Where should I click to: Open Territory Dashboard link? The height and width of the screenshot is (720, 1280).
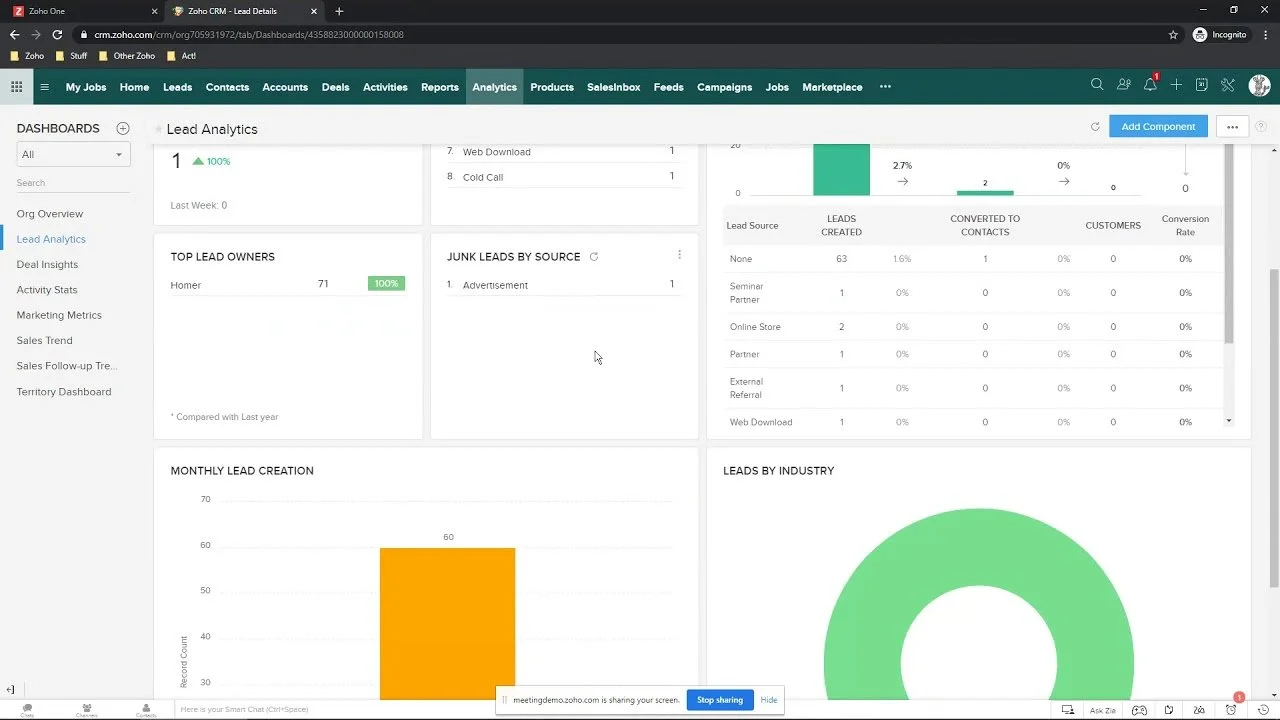64,392
